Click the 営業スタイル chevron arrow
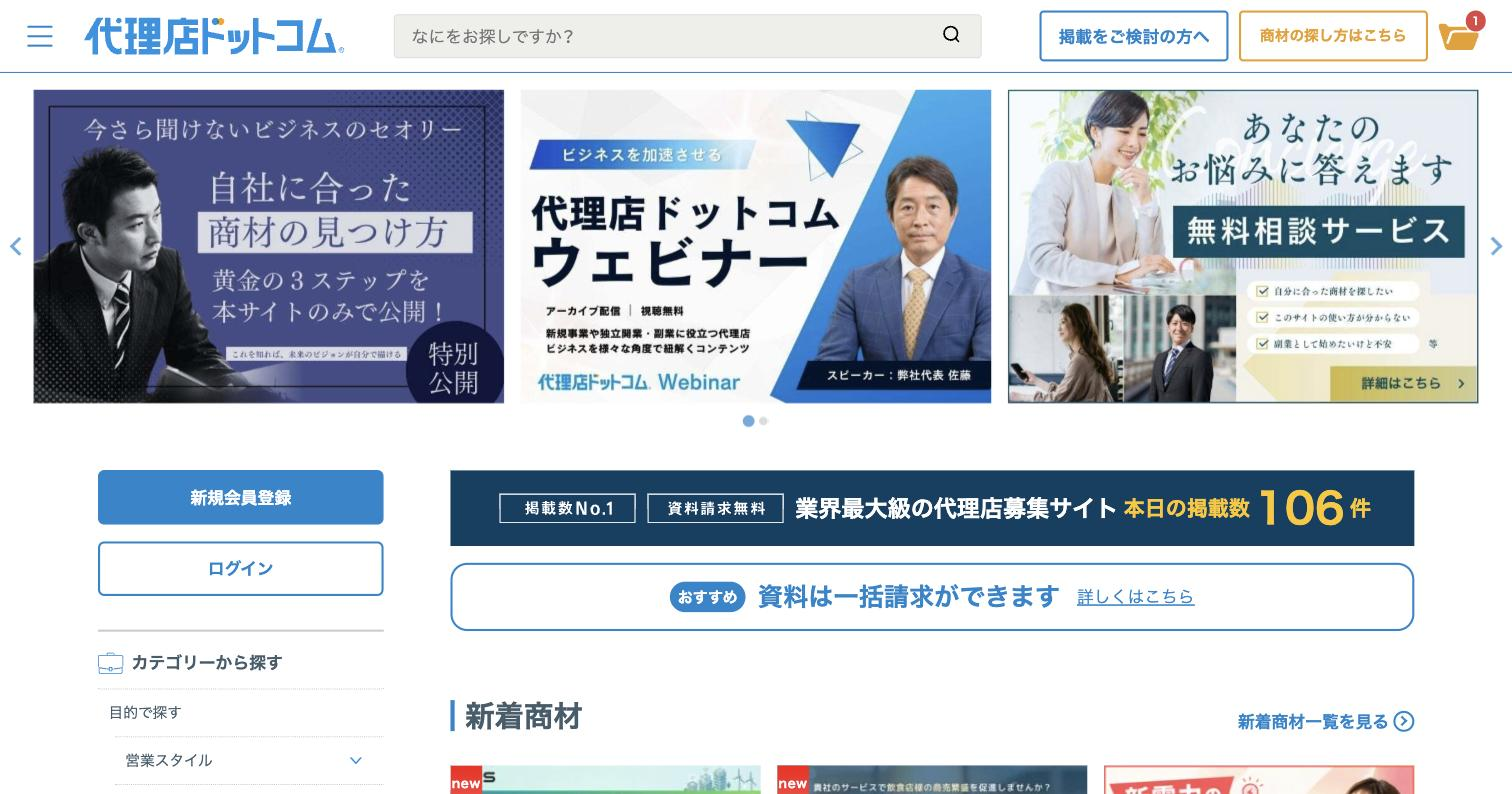This screenshot has width=1512, height=794. [355, 760]
